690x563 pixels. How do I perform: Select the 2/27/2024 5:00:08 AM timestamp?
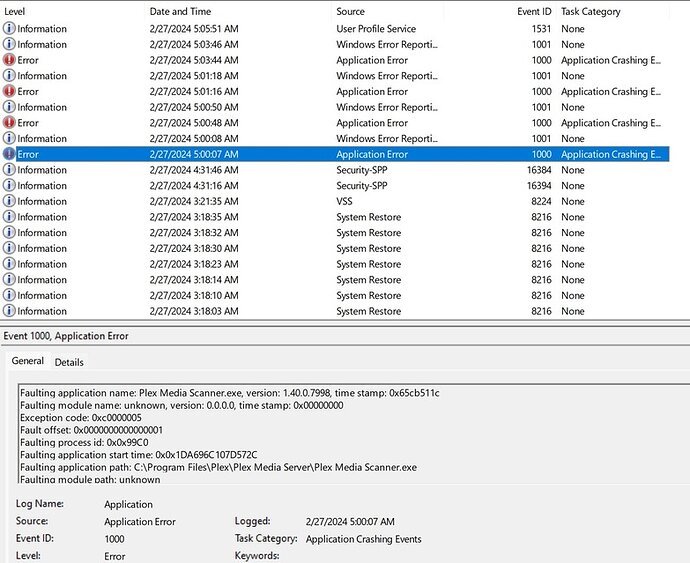(194, 139)
